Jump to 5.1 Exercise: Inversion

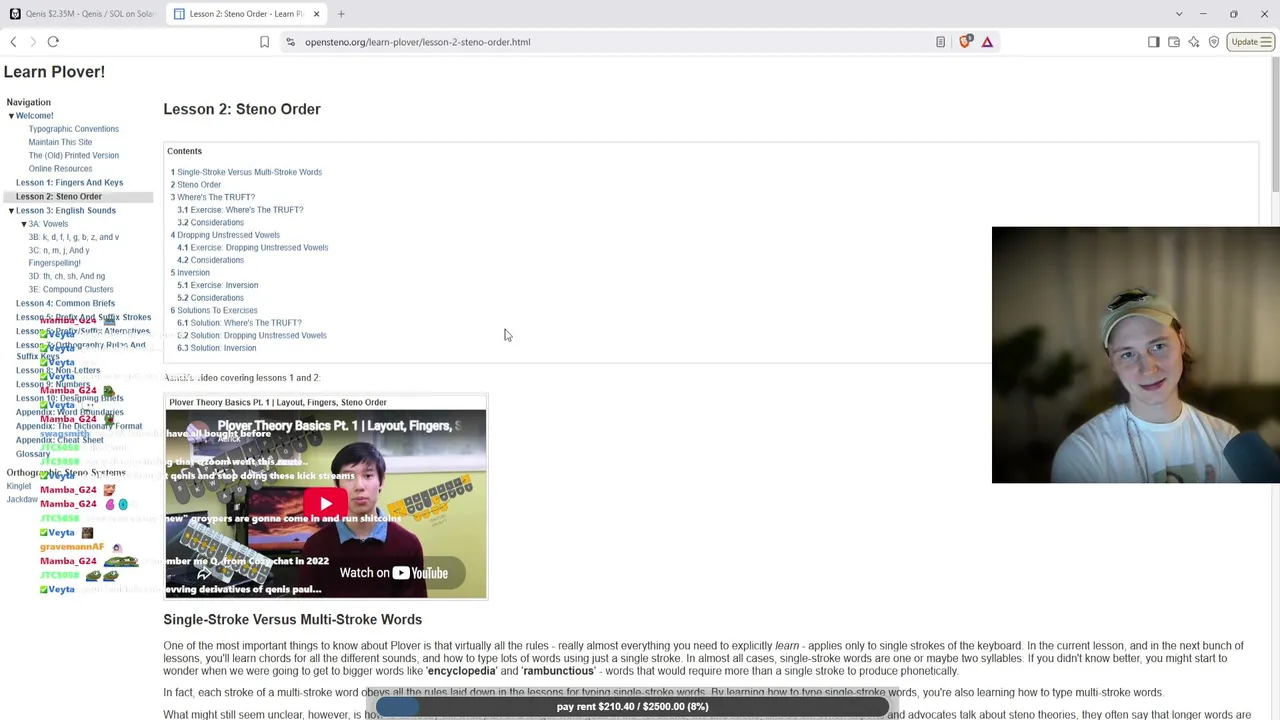tap(217, 285)
